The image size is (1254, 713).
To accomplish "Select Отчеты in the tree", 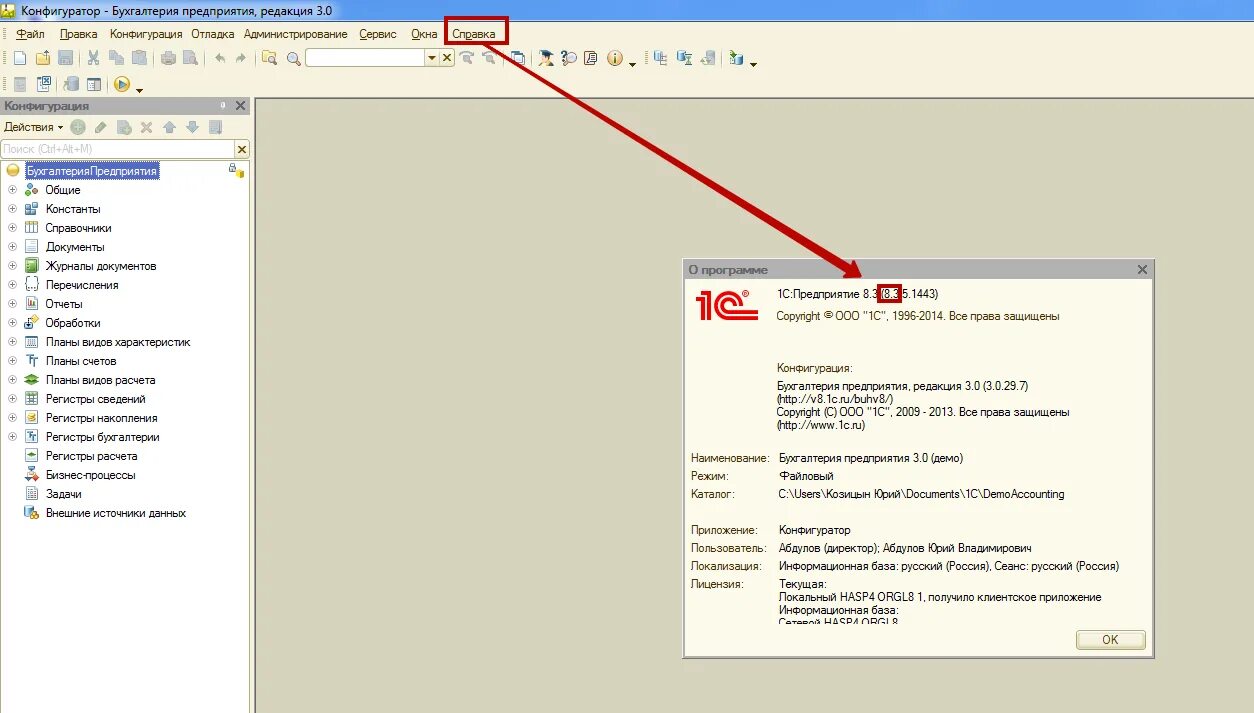I will (64, 304).
